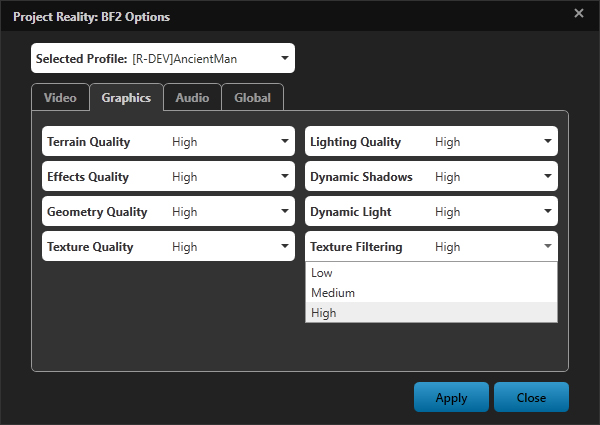Screen dimensions: 600x425
Task: Choose Low in Texture Filtering list
Action: (x=431, y=273)
